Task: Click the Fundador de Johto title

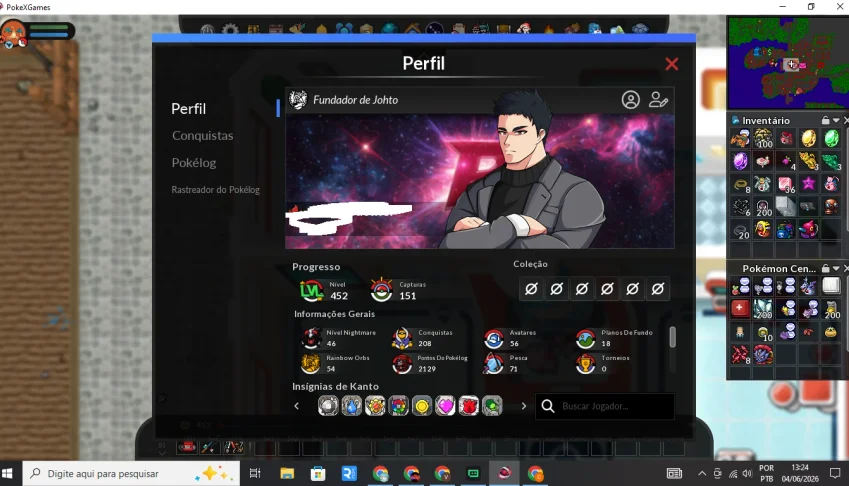Action: 355,100
